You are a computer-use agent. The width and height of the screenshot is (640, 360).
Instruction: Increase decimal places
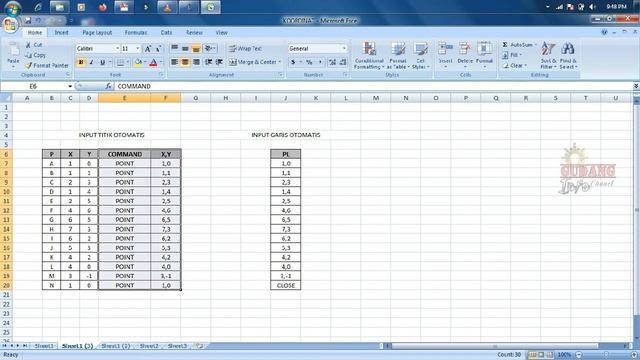click(x=332, y=62)
